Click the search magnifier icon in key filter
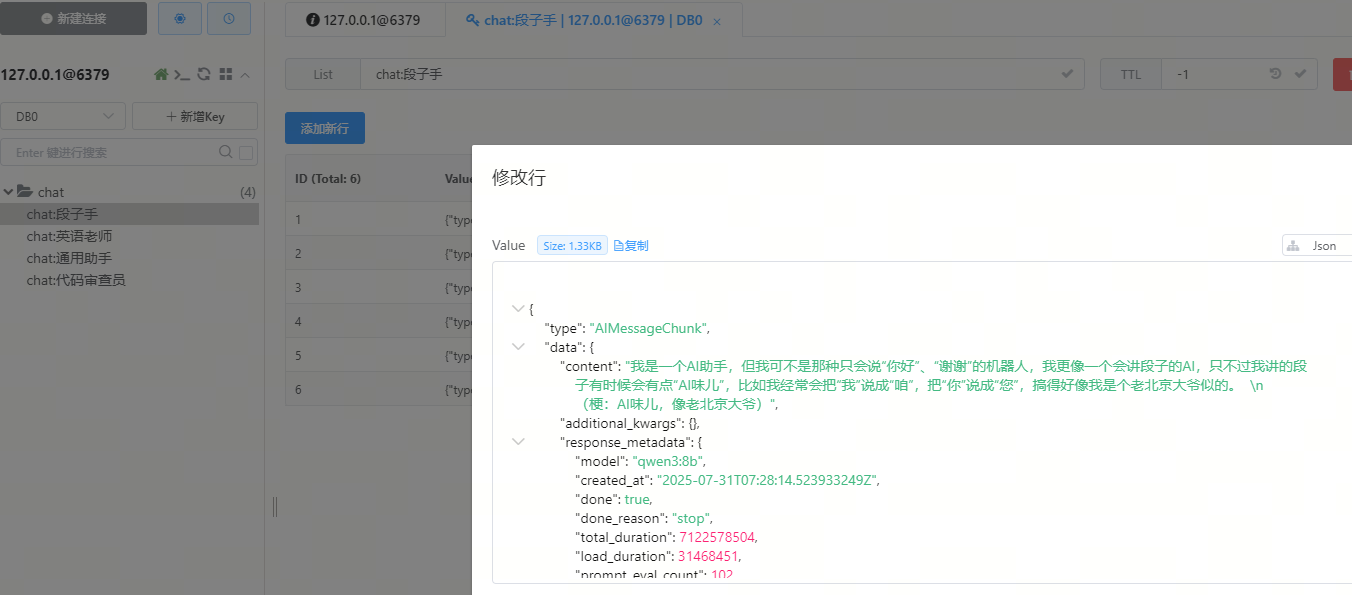The image size is (1352, 595). [x=226, y=152]
